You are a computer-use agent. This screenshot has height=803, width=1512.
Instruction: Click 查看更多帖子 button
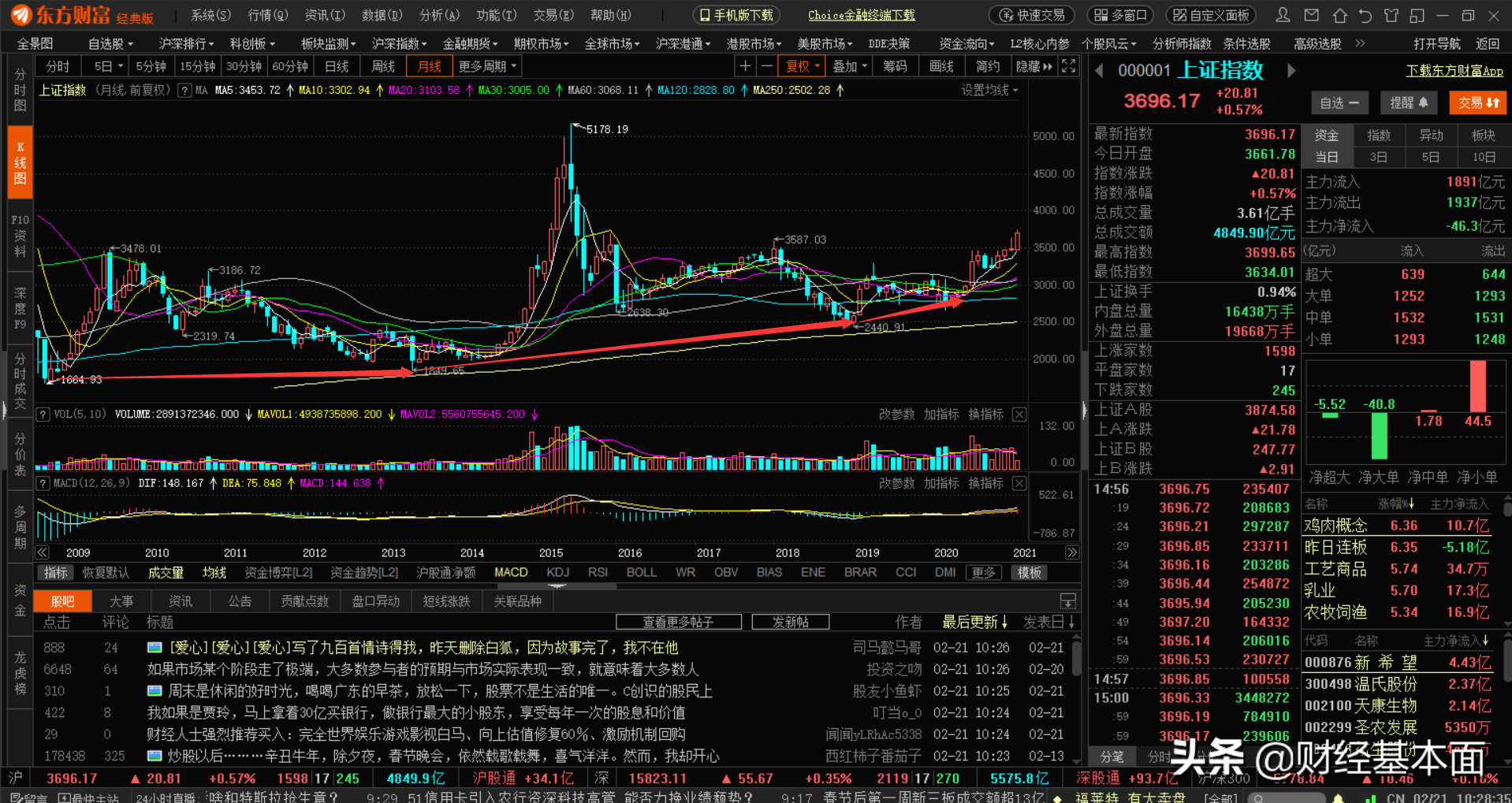point(679,623)
